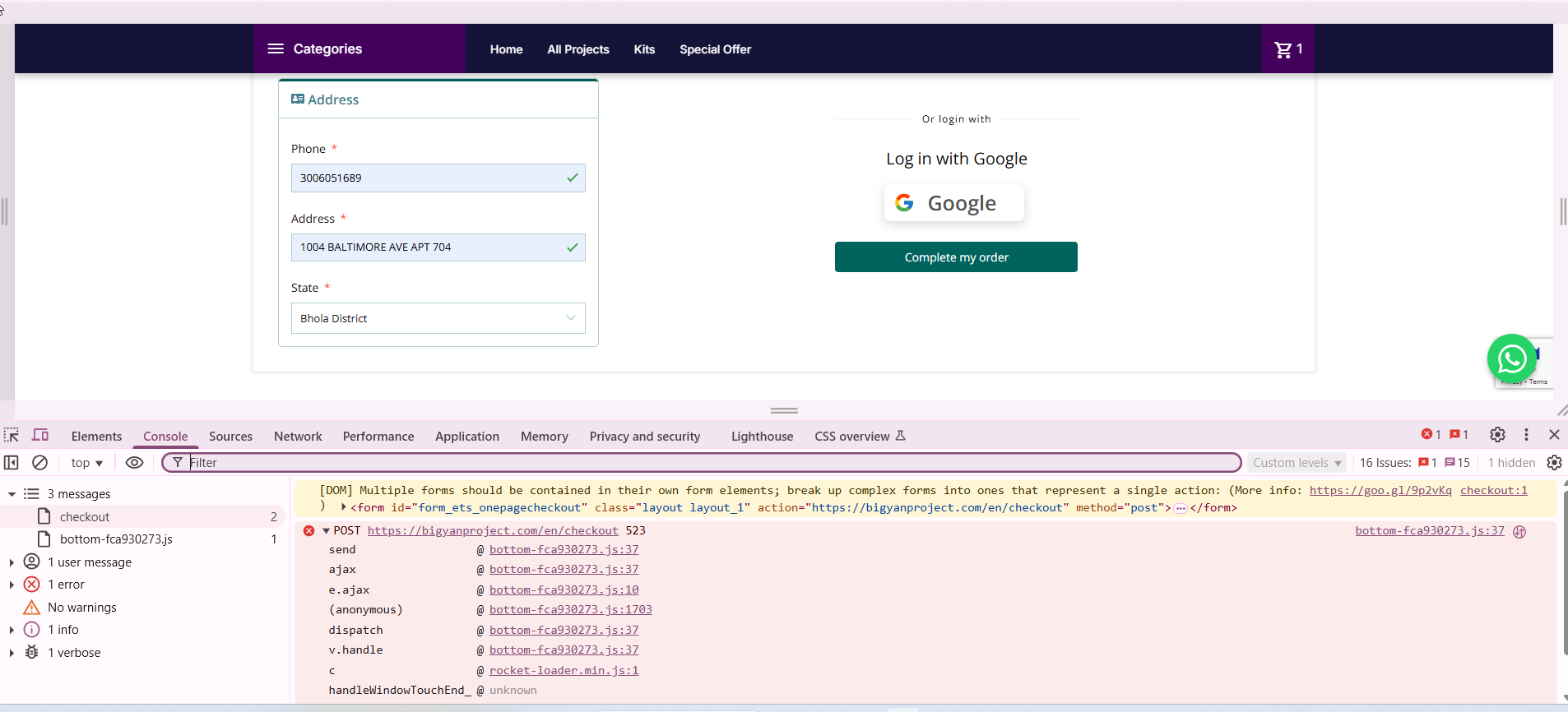Open the DevTools three-dot menu
This screenshot has height=712, width=1568.
coord(1526,435)
